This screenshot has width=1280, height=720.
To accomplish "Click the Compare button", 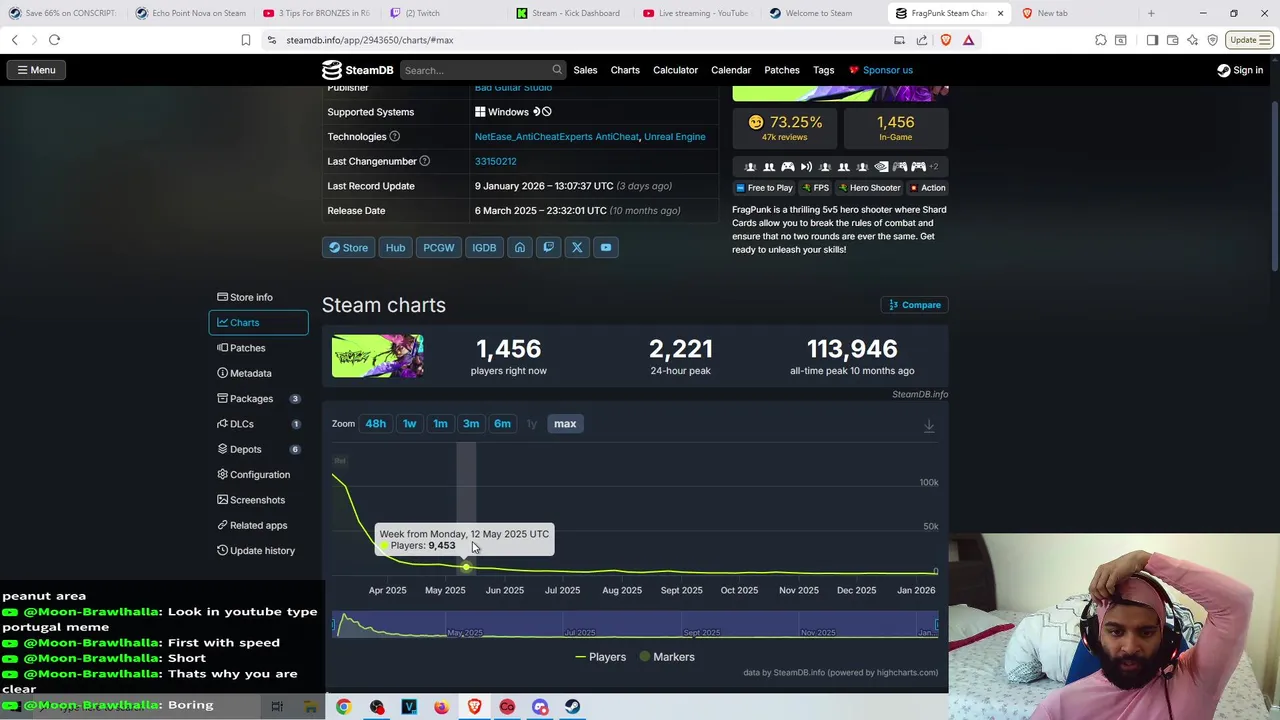I will click(914, 305).
